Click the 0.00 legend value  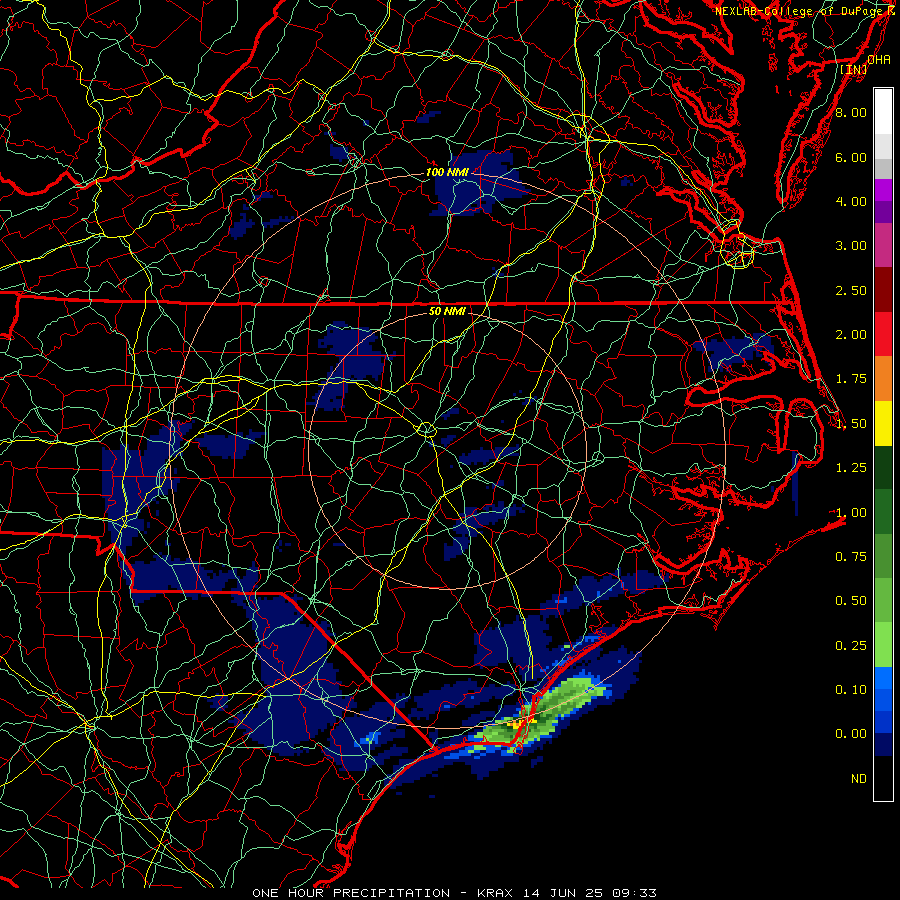click(851, 734)
